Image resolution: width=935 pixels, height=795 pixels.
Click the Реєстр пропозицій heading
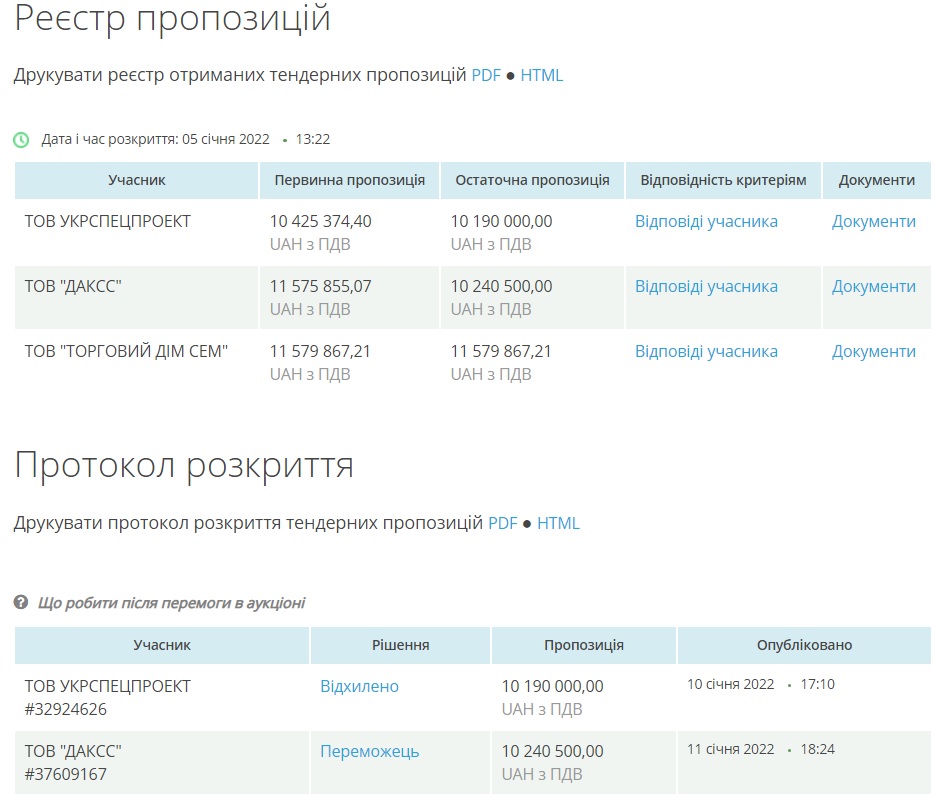tap(172, 18)
